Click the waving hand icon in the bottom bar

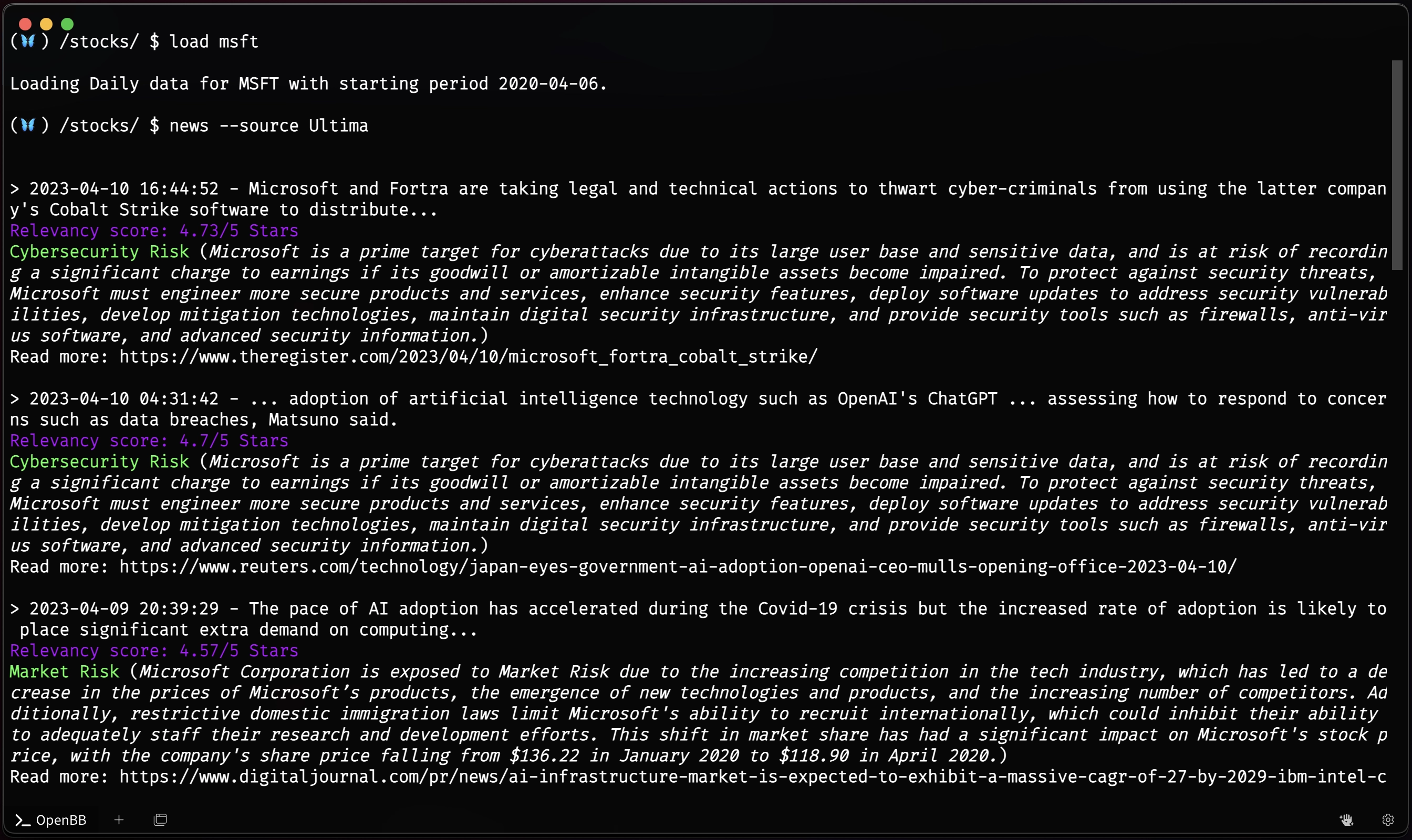coord(1346,820)
